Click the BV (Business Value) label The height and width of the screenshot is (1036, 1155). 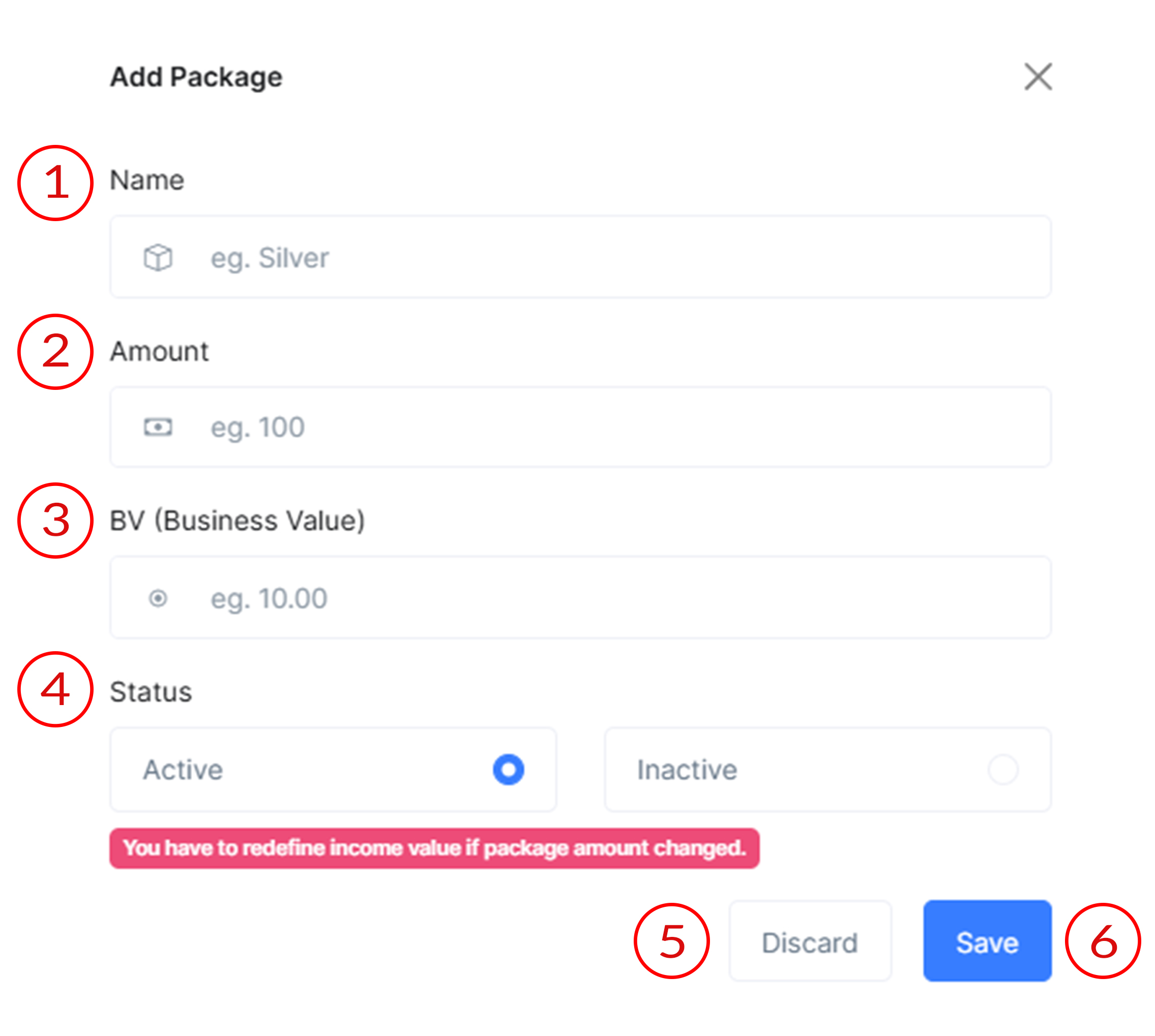pos(237,521)
